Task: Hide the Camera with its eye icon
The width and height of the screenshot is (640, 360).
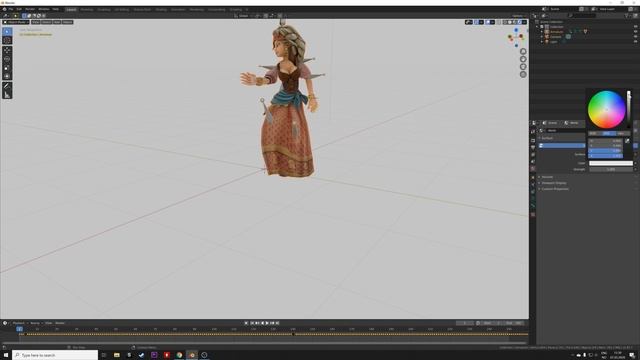Action: point(636,37)
